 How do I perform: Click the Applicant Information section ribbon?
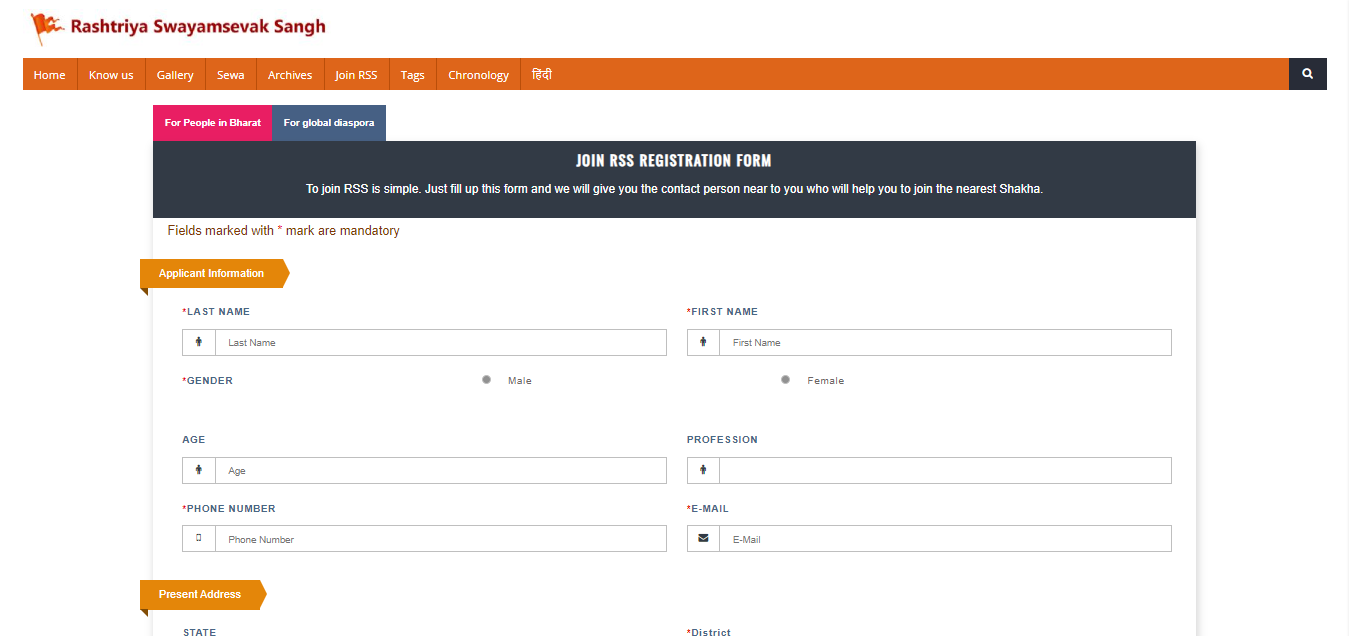(214, 273)
